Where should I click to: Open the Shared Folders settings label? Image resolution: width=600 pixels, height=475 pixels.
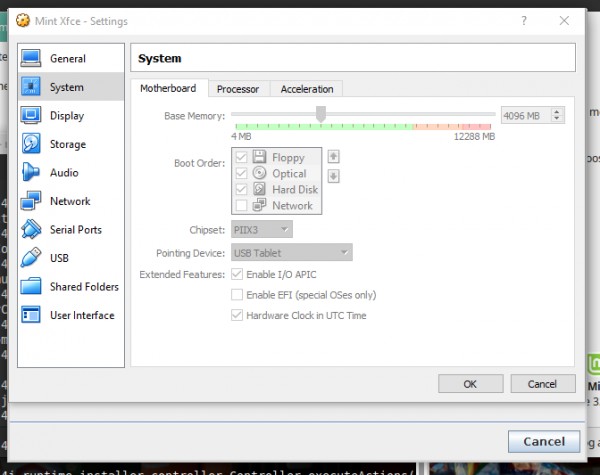click(x=84, y=287)
